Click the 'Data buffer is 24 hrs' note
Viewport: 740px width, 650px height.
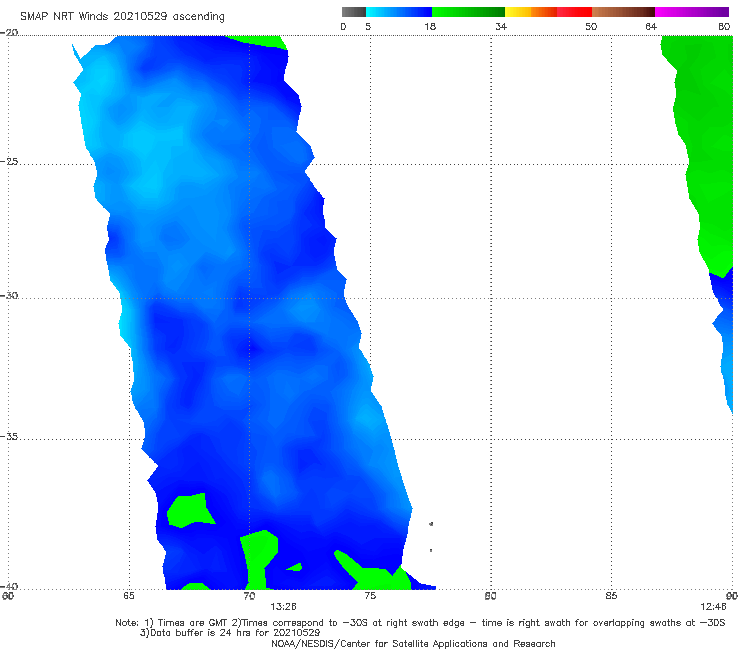click(230, 633)
